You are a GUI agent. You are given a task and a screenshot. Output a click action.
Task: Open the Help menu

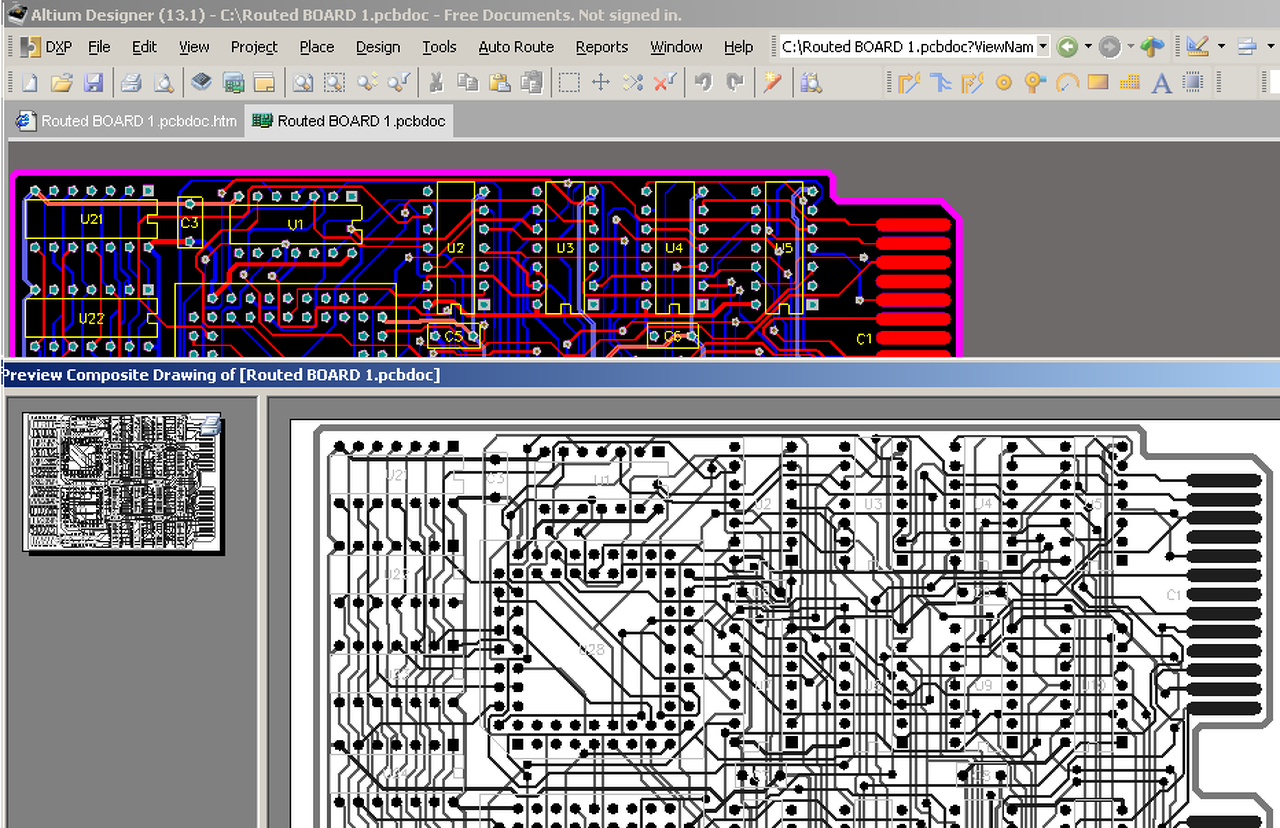(738, 46)
